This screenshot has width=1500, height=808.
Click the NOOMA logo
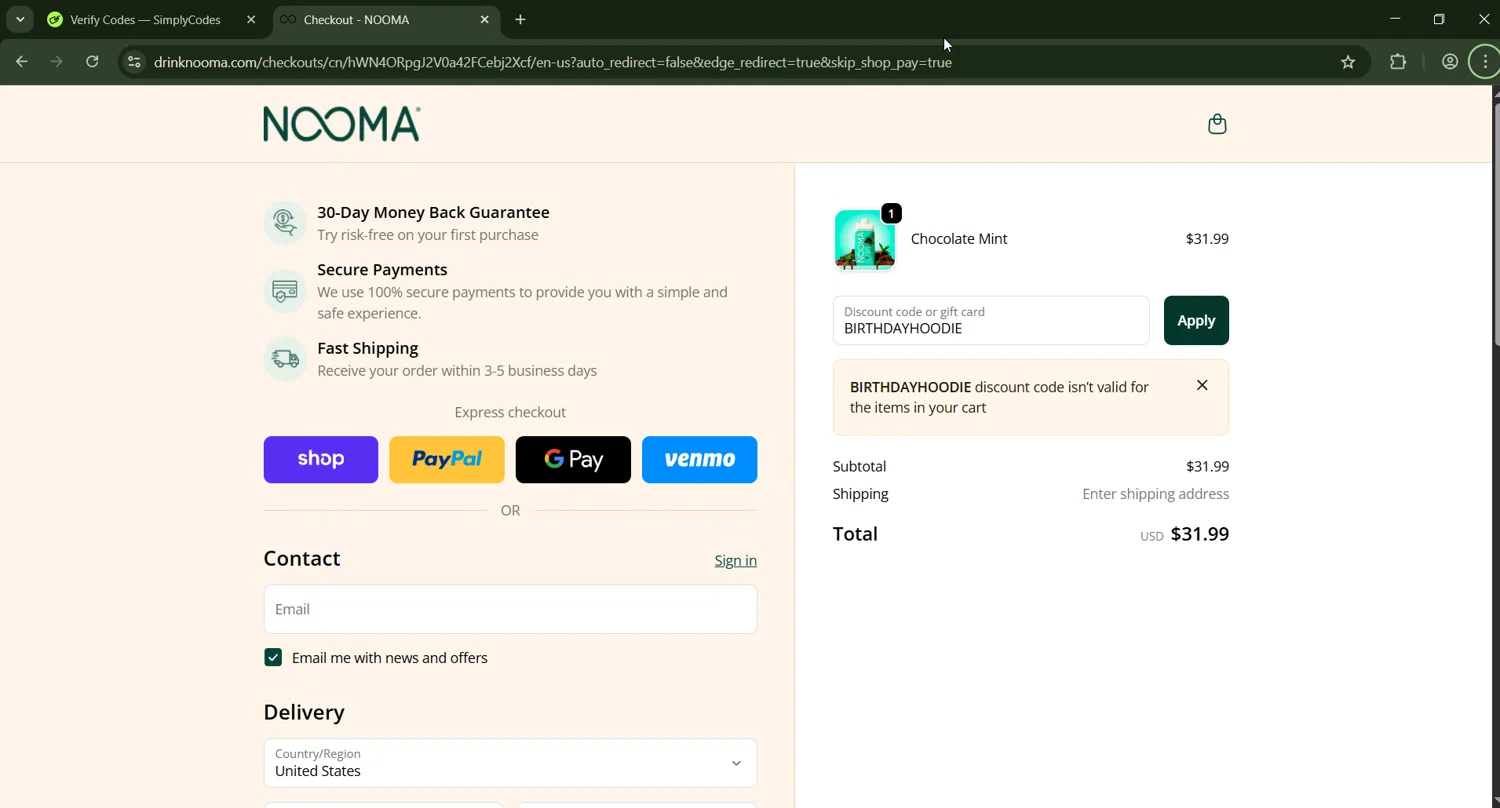(342, 124)
